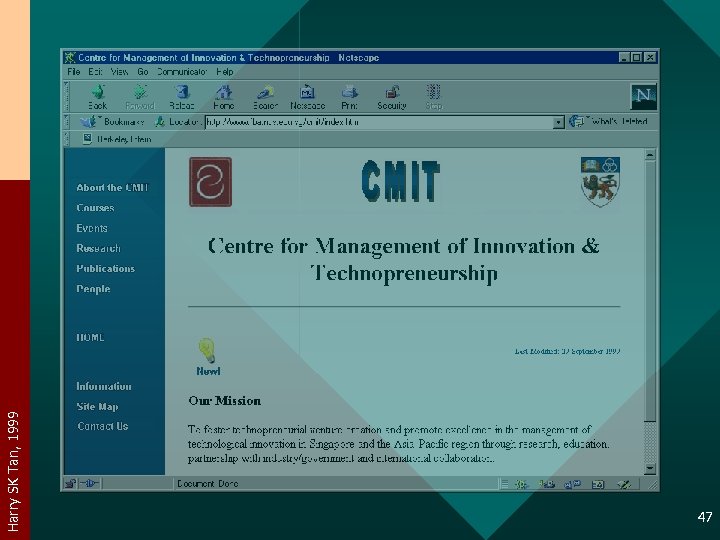
Task: Click the online/offline connection status icon
Action: [90, 484]
